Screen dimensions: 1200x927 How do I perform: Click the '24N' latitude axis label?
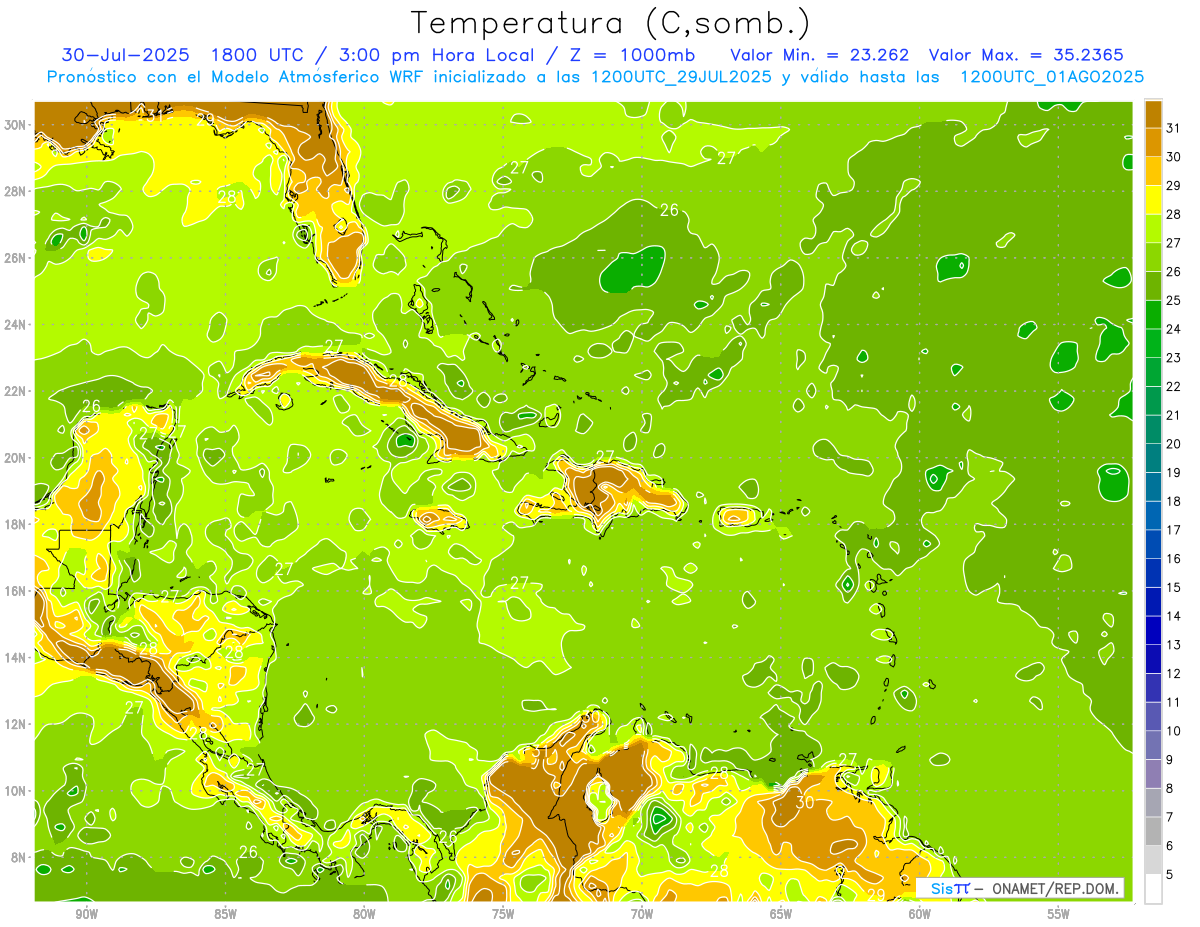[x=16, y=325]
